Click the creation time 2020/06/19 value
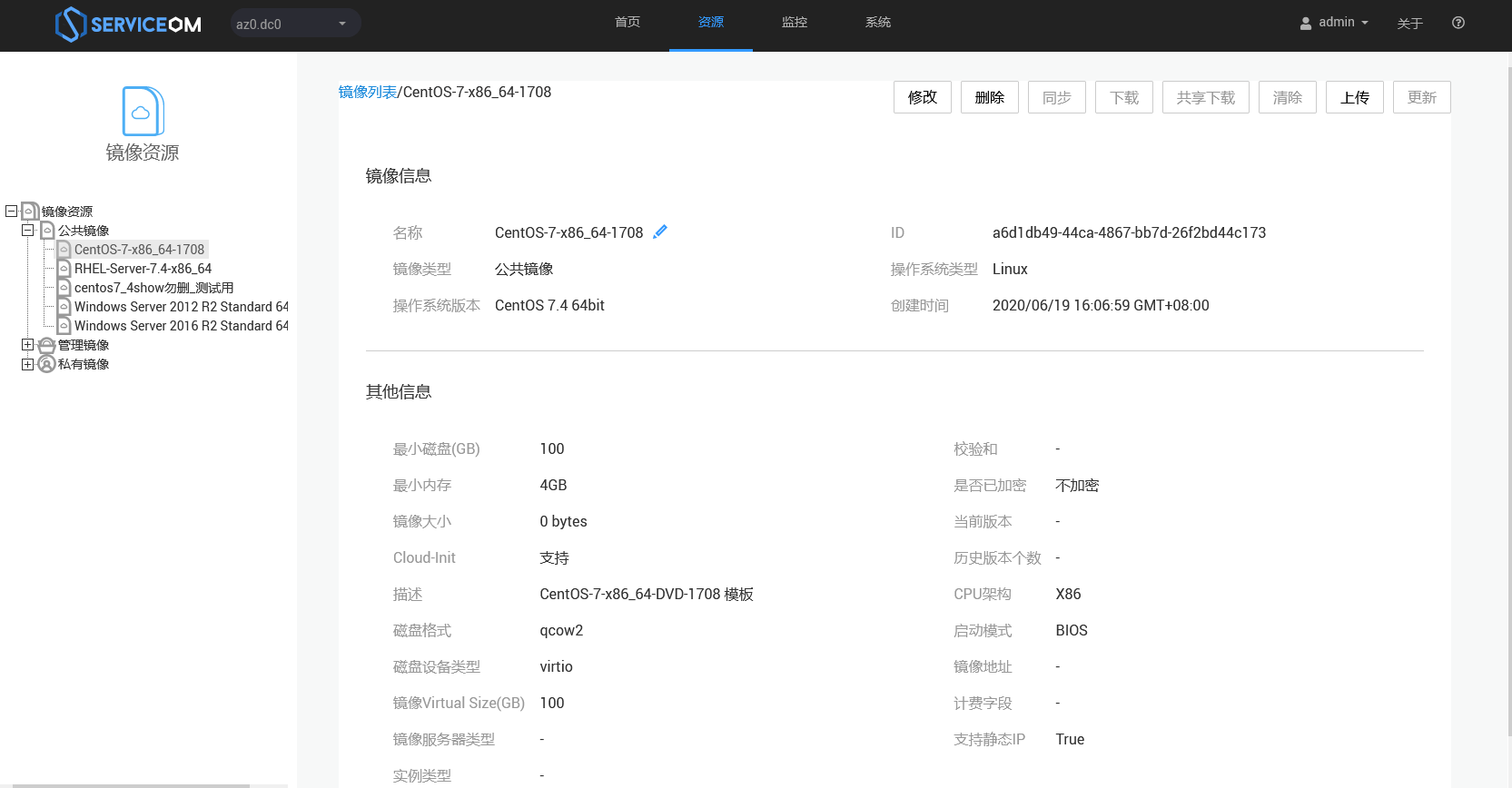 1101,305
